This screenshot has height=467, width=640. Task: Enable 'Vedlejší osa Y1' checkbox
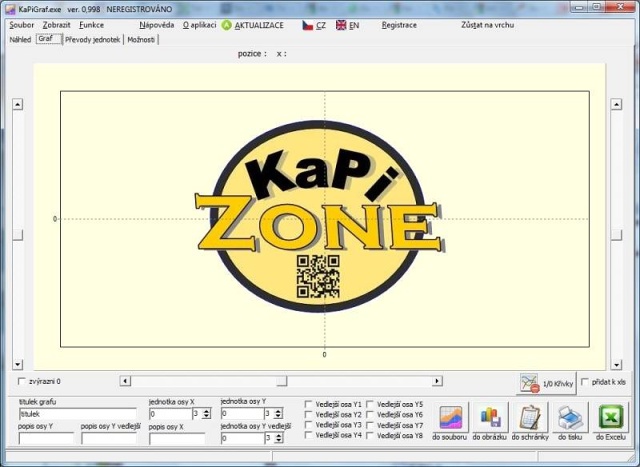coord(309,404)
